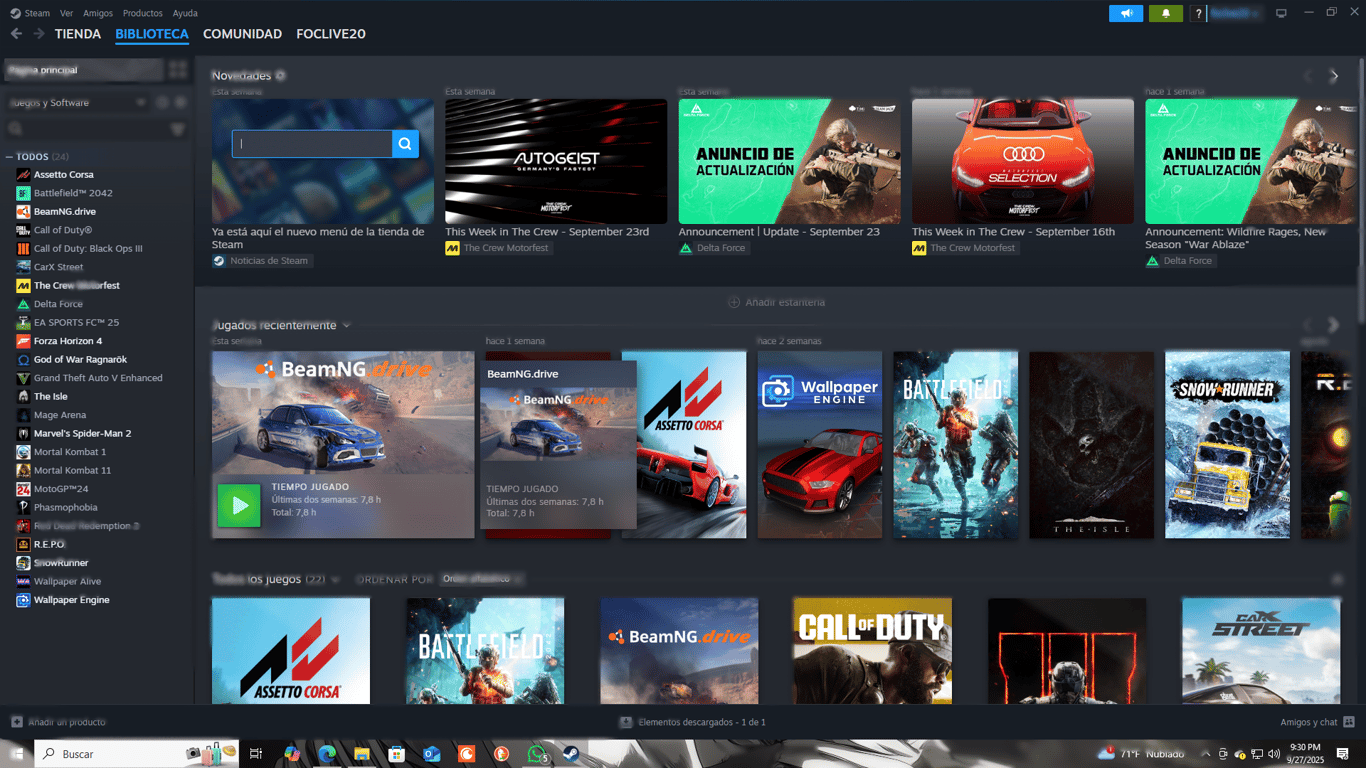Open notifications bell button
The height and width of the screenshot is (768, 1366).
[1166, 13]
